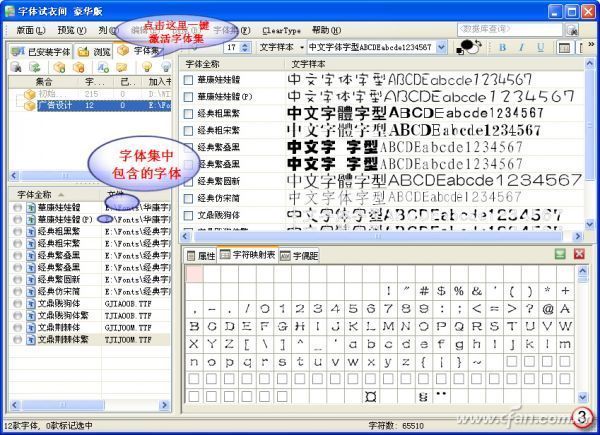Open the ClearType menu
The width and height of the screenshot is (600, 435).
pyautogui.click(x=281, y=30)
